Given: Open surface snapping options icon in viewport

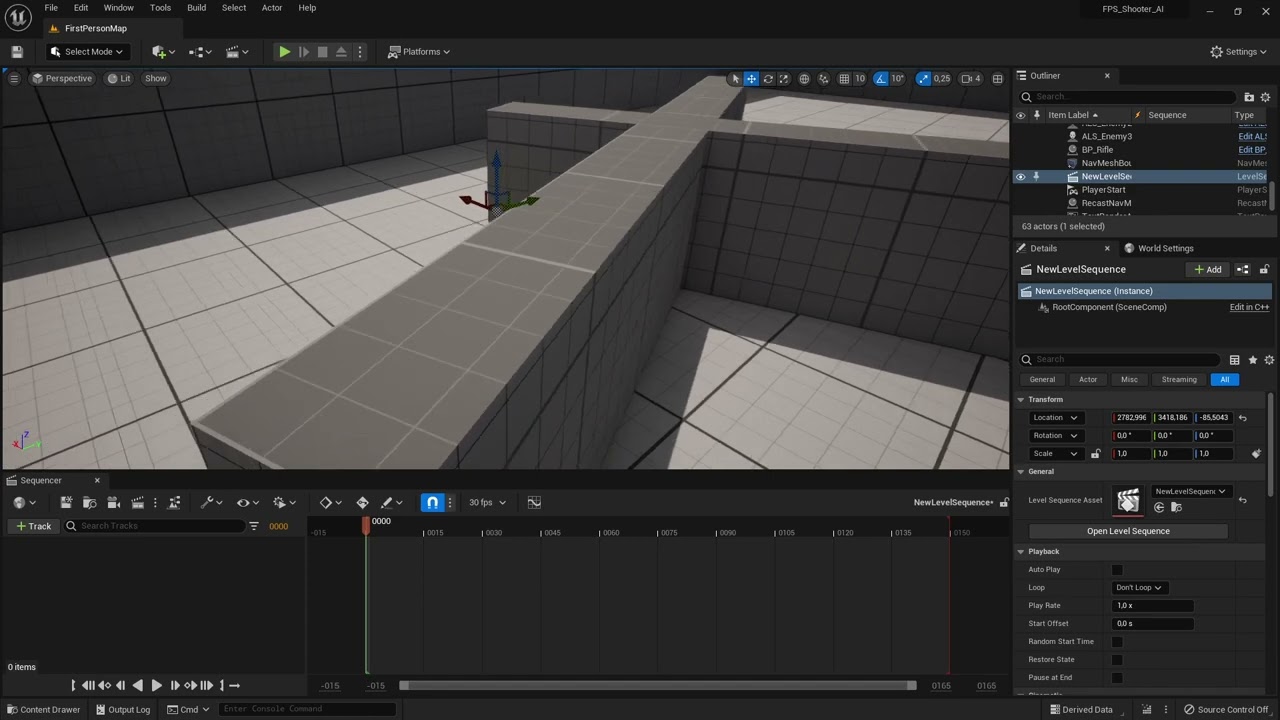Looking at the screenshot, I should 824,78.
